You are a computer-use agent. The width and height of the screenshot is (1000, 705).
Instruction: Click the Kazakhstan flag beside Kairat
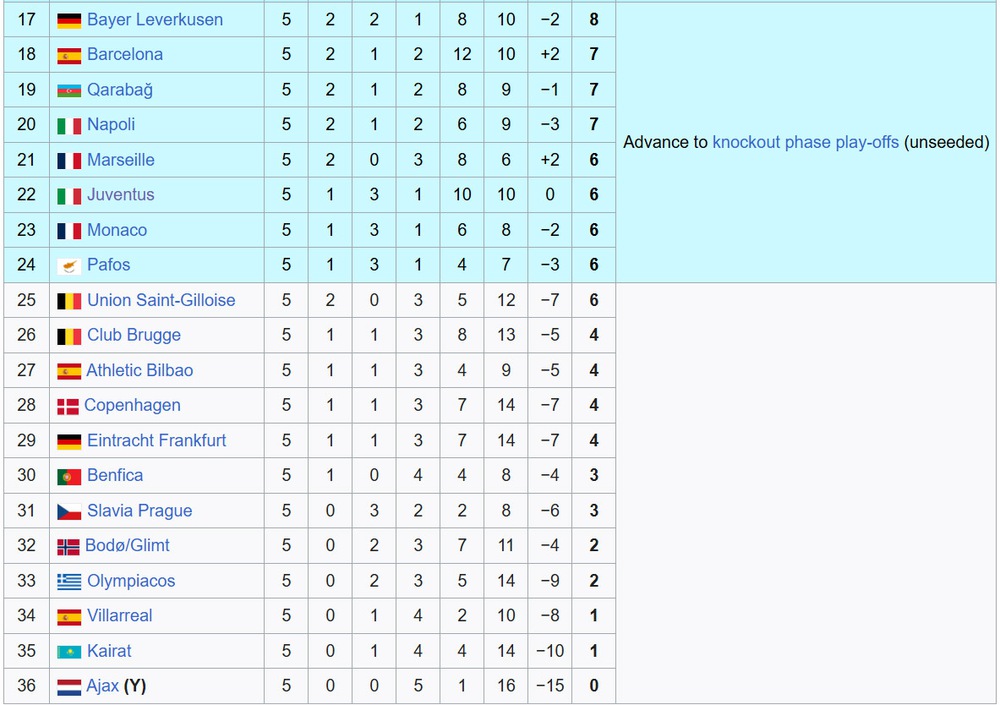point(69,652)
